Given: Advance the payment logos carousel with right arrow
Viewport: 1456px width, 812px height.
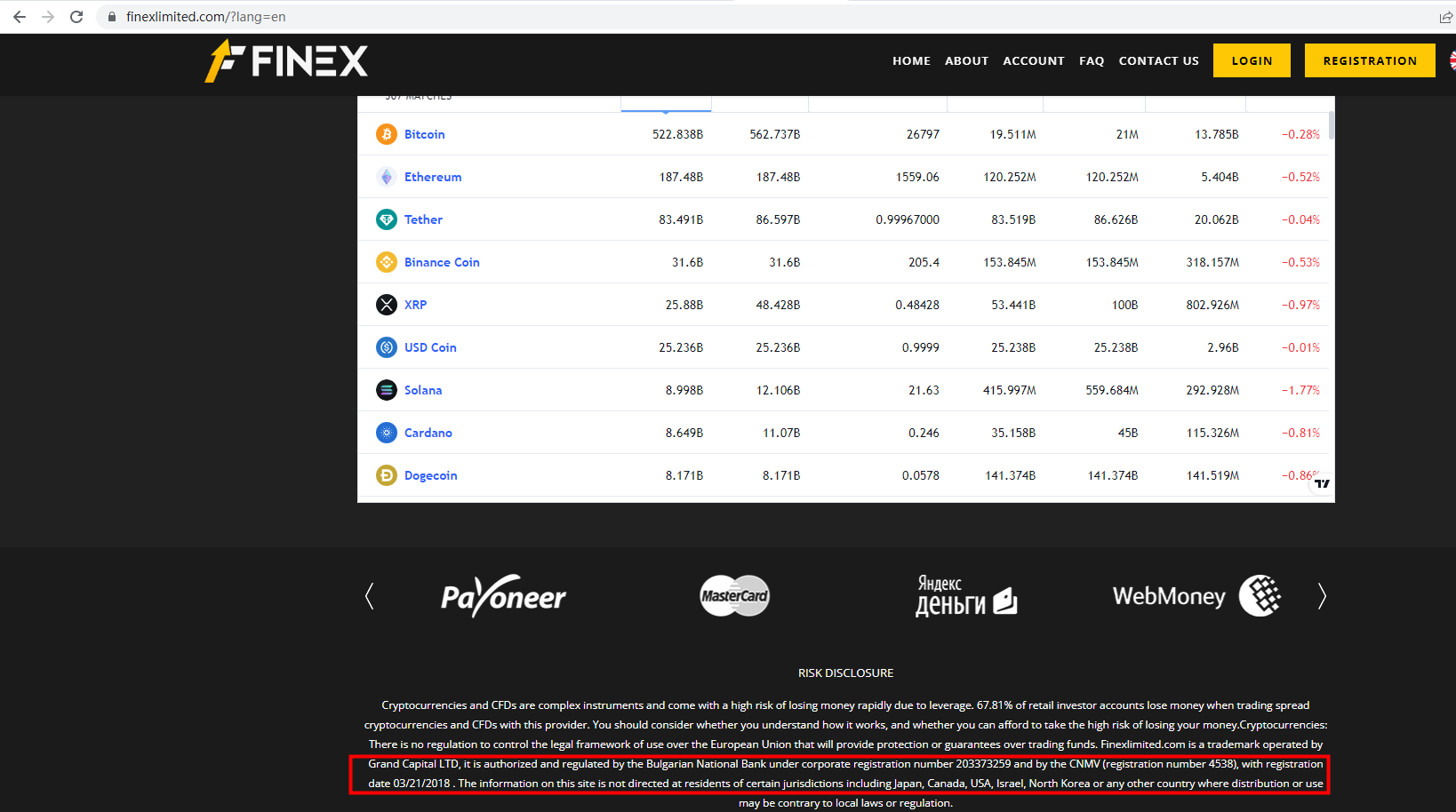Looking at the screenshot, I should pos(1322,596).
